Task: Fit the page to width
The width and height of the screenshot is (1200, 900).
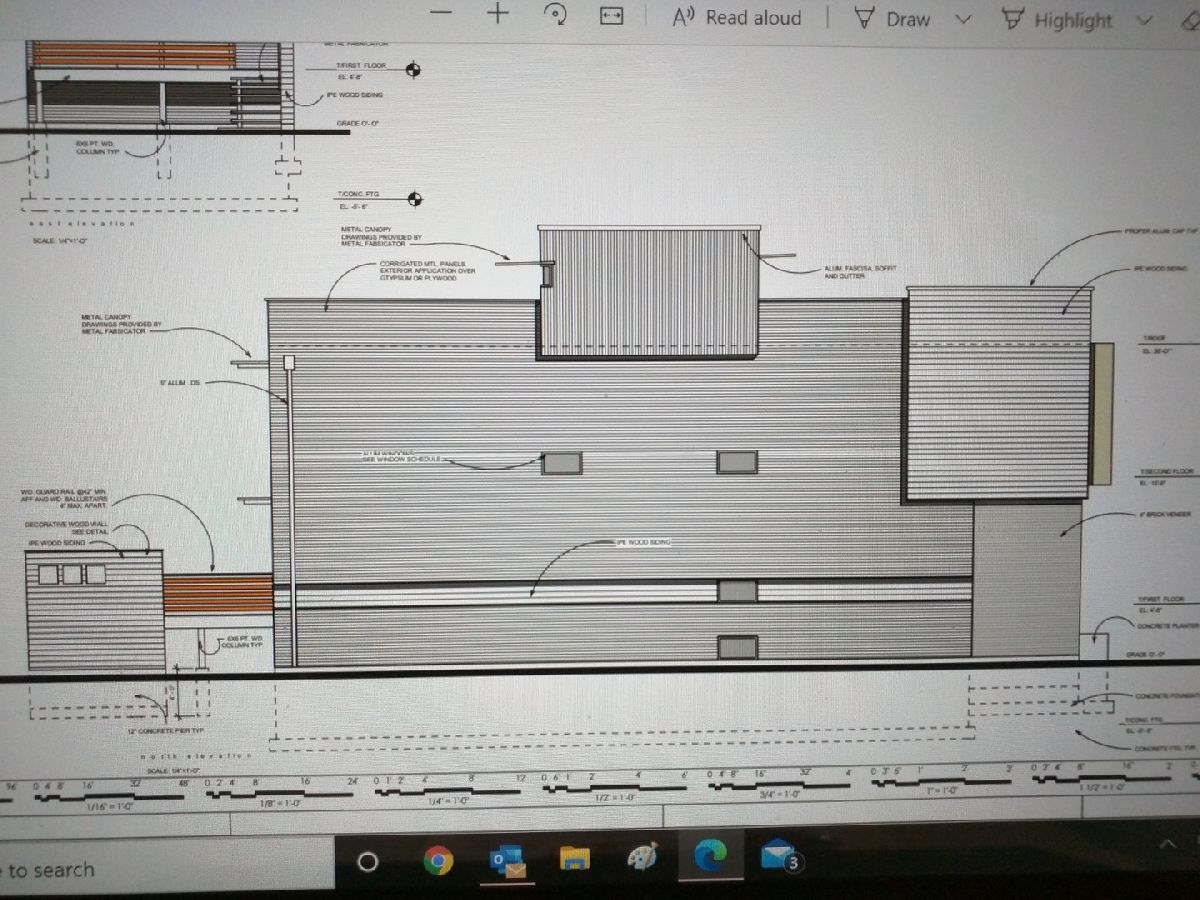Action: 612,16
